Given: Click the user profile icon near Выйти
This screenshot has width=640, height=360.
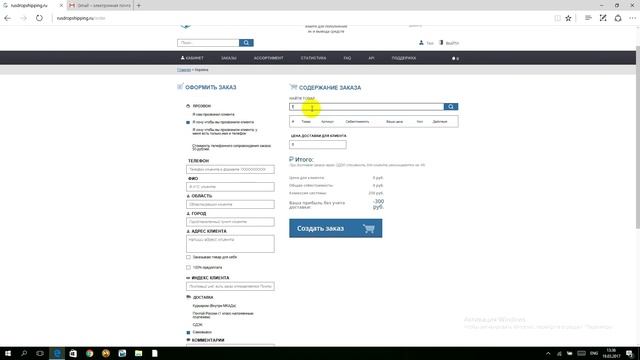Looking at the screenshot, I should click(421, 42).
